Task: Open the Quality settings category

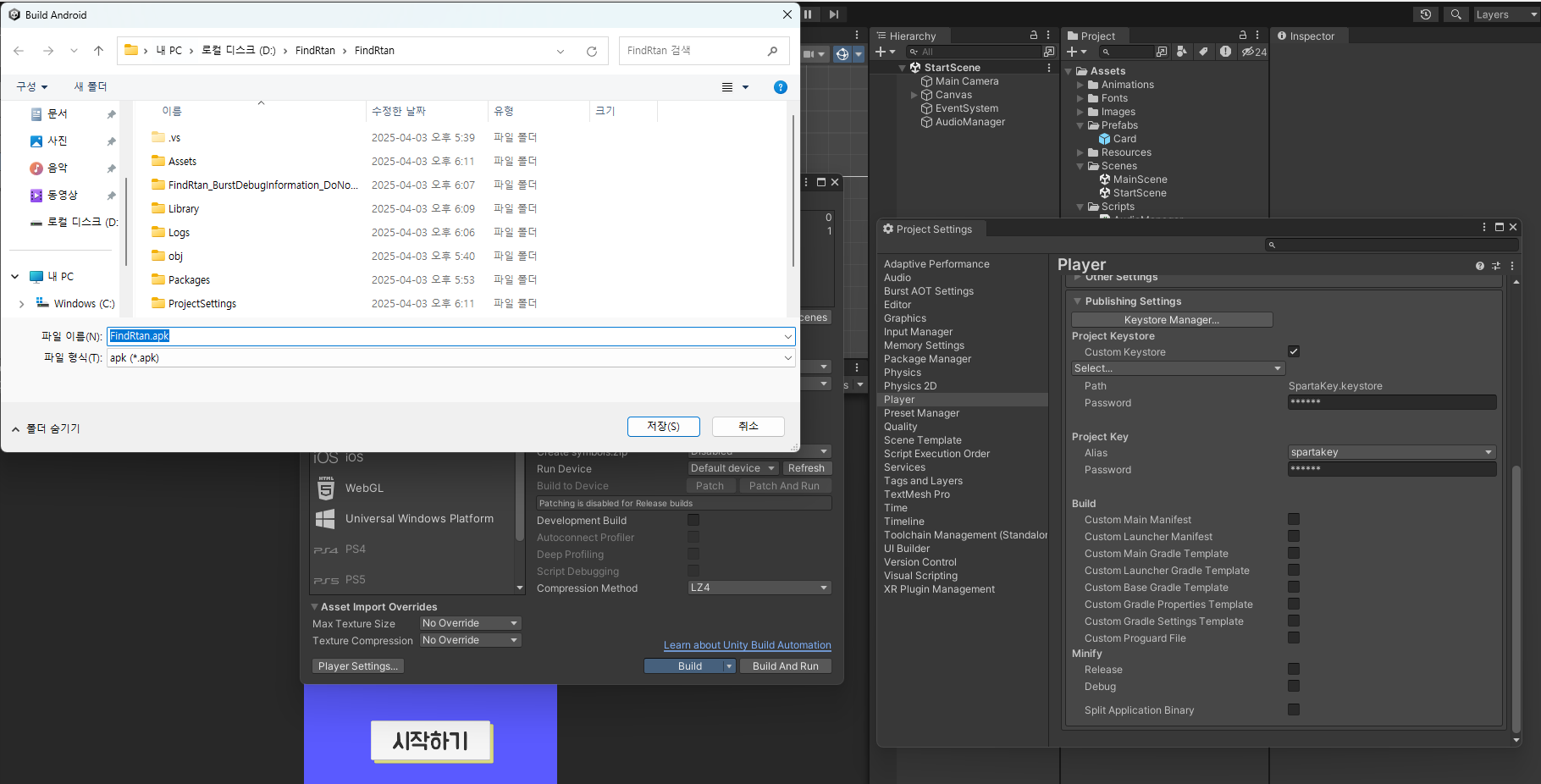Action: point(901,427)
